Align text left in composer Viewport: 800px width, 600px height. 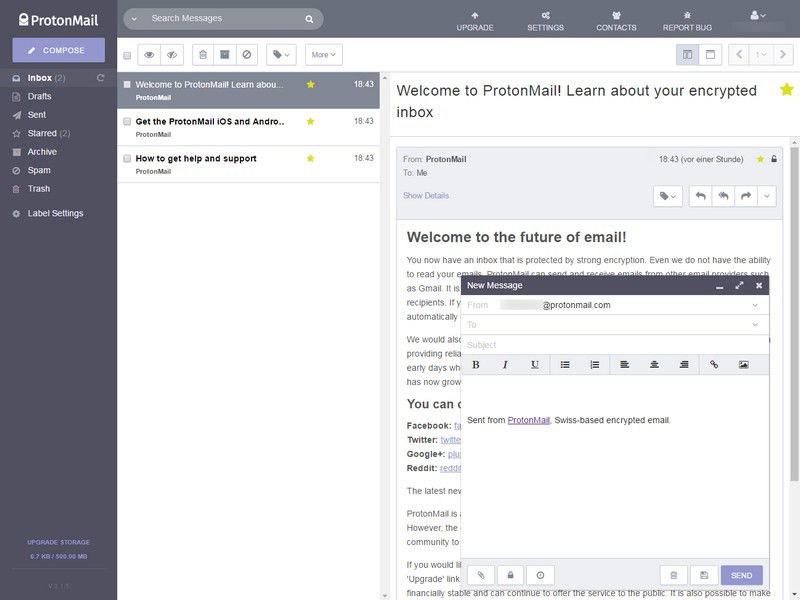(624, 365)
